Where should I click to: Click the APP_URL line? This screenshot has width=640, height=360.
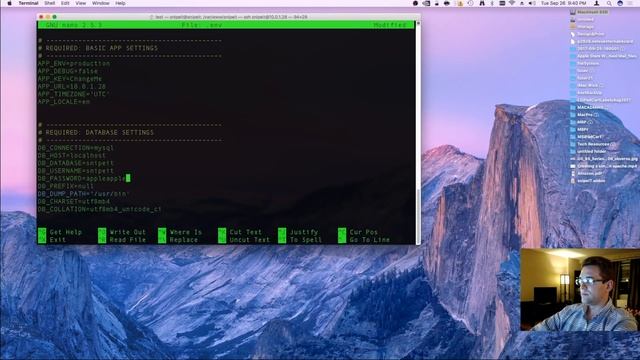(72, 87)
